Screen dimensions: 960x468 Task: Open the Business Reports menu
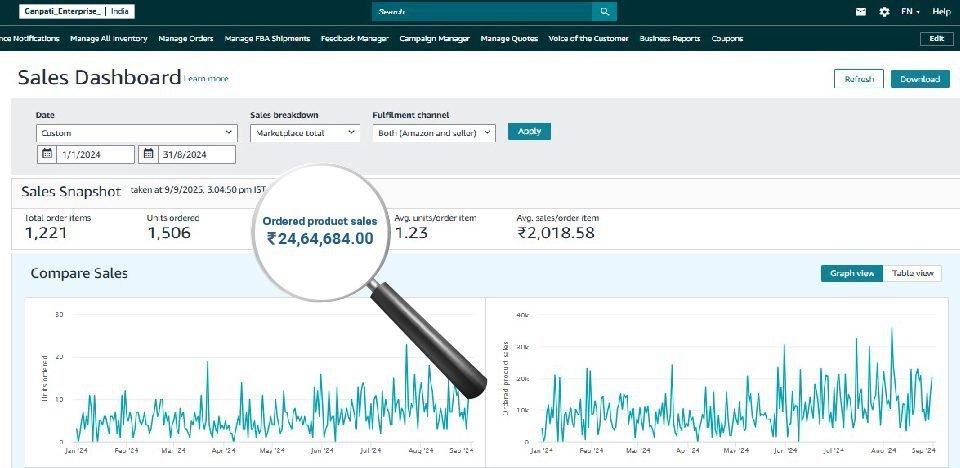669,39
